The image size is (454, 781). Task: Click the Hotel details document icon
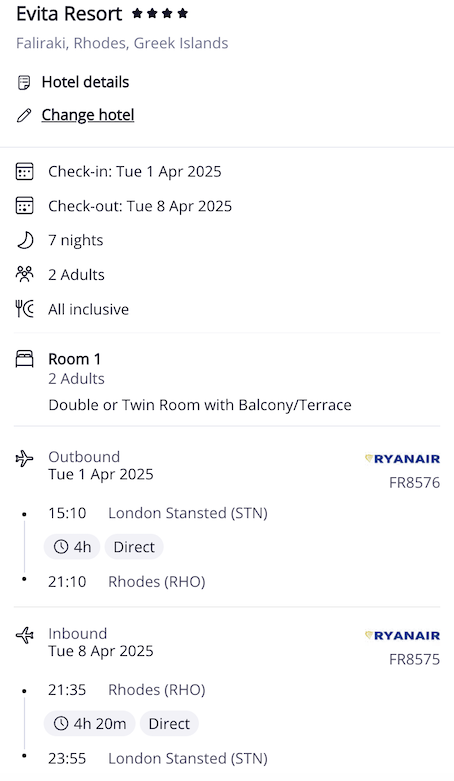[x=24, y=82]
